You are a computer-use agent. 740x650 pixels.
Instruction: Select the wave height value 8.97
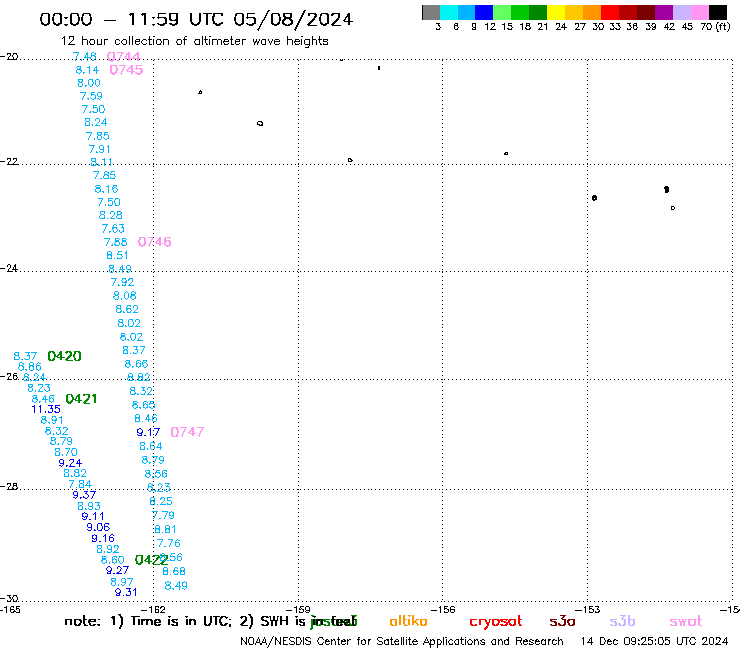pyautogui.click(x=122, y=582)
